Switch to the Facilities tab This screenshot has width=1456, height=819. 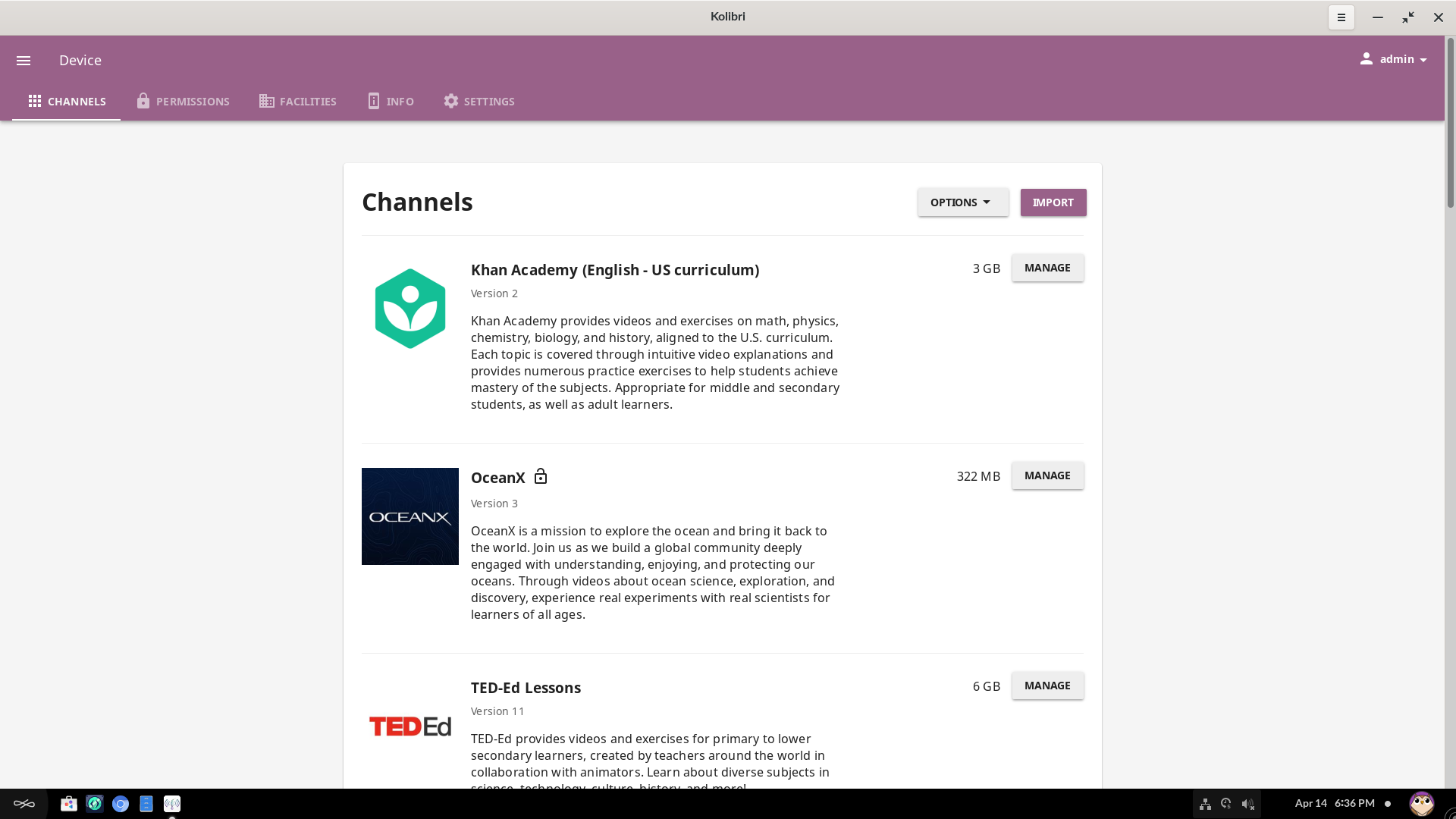tap(297, 102)
